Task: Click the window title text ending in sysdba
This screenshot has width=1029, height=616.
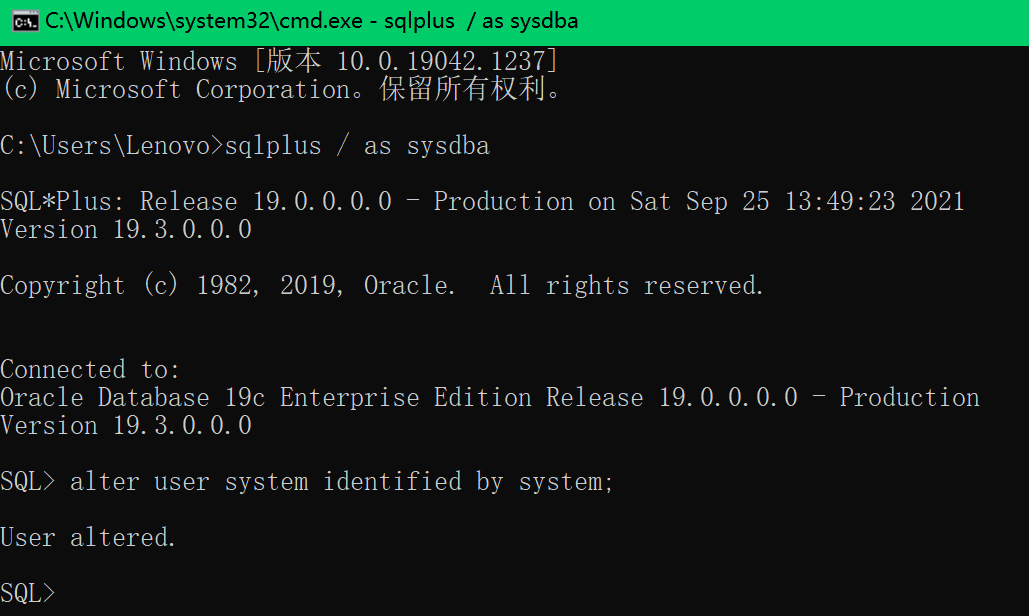Action: tap(311, 21)
